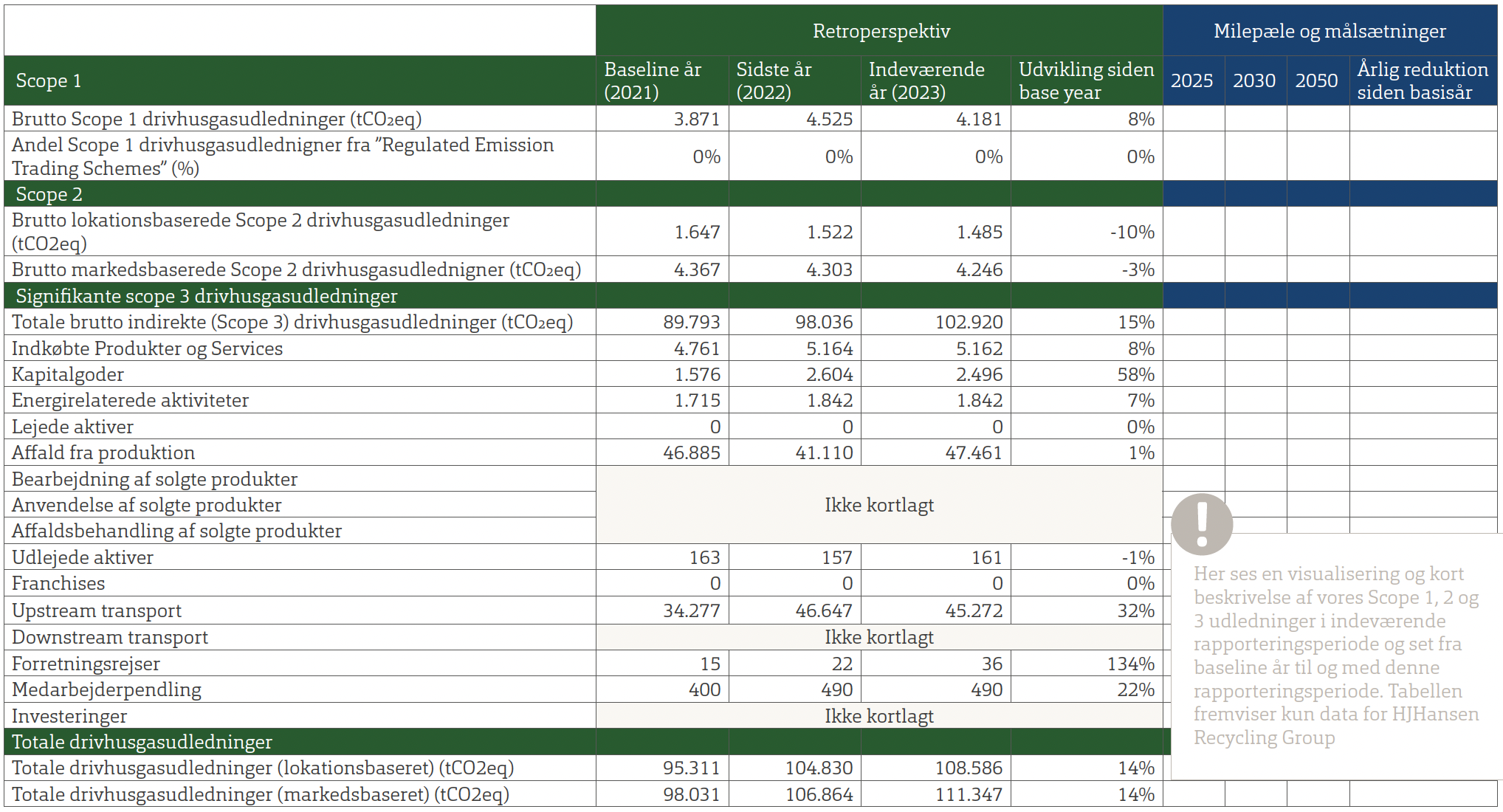Select the Milepæle og målsætninger header
Screen dimensions: 1503x812
[1330, 31]
